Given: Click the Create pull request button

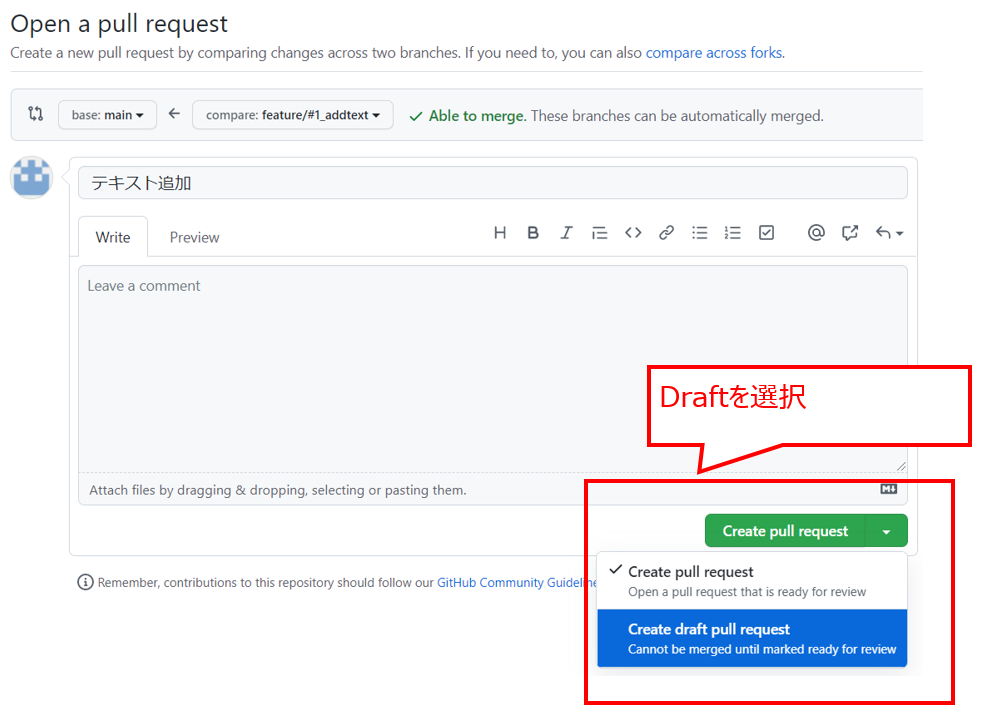Looking at the screenshot, I should tap(784, 530).
